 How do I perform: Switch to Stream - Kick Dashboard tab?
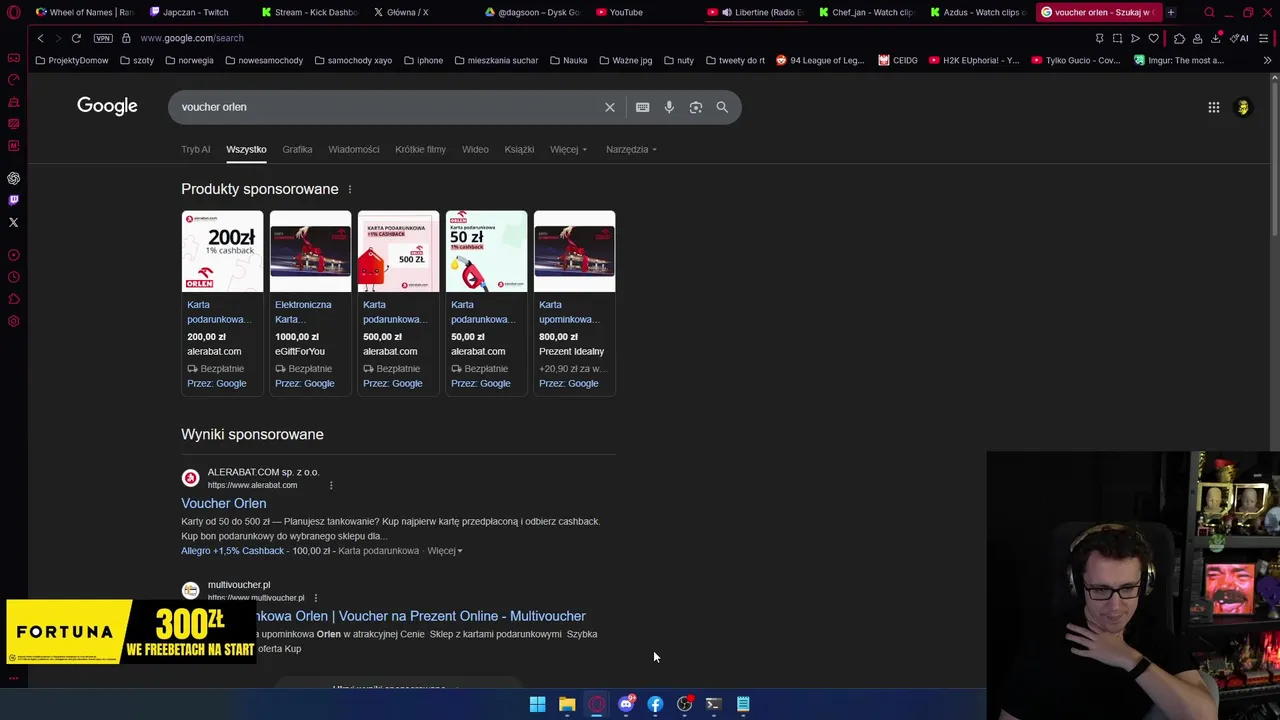pos(310,12)
